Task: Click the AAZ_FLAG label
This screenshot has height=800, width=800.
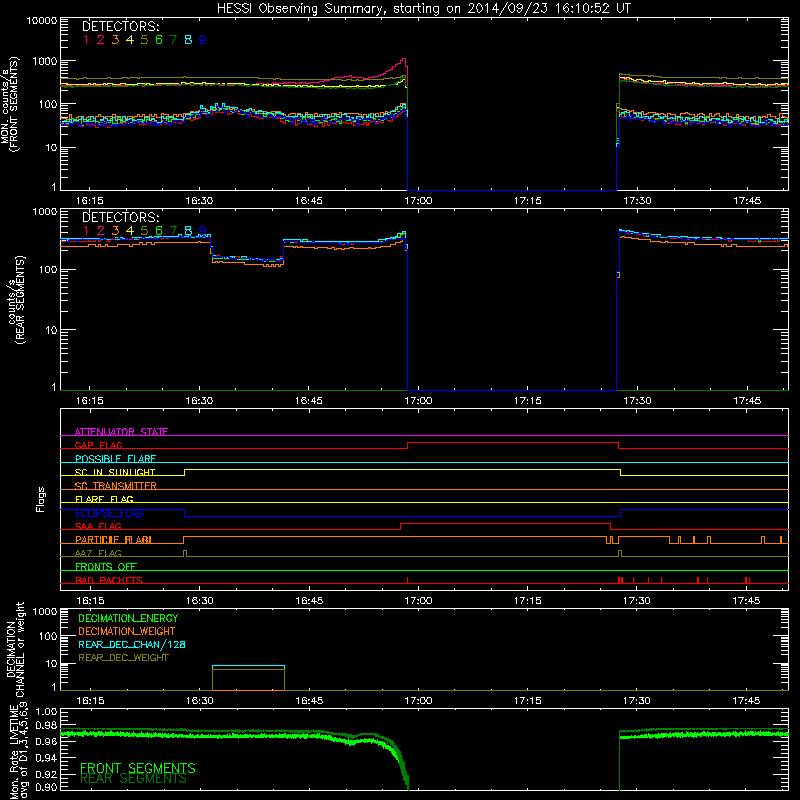Action: point(98,553)
